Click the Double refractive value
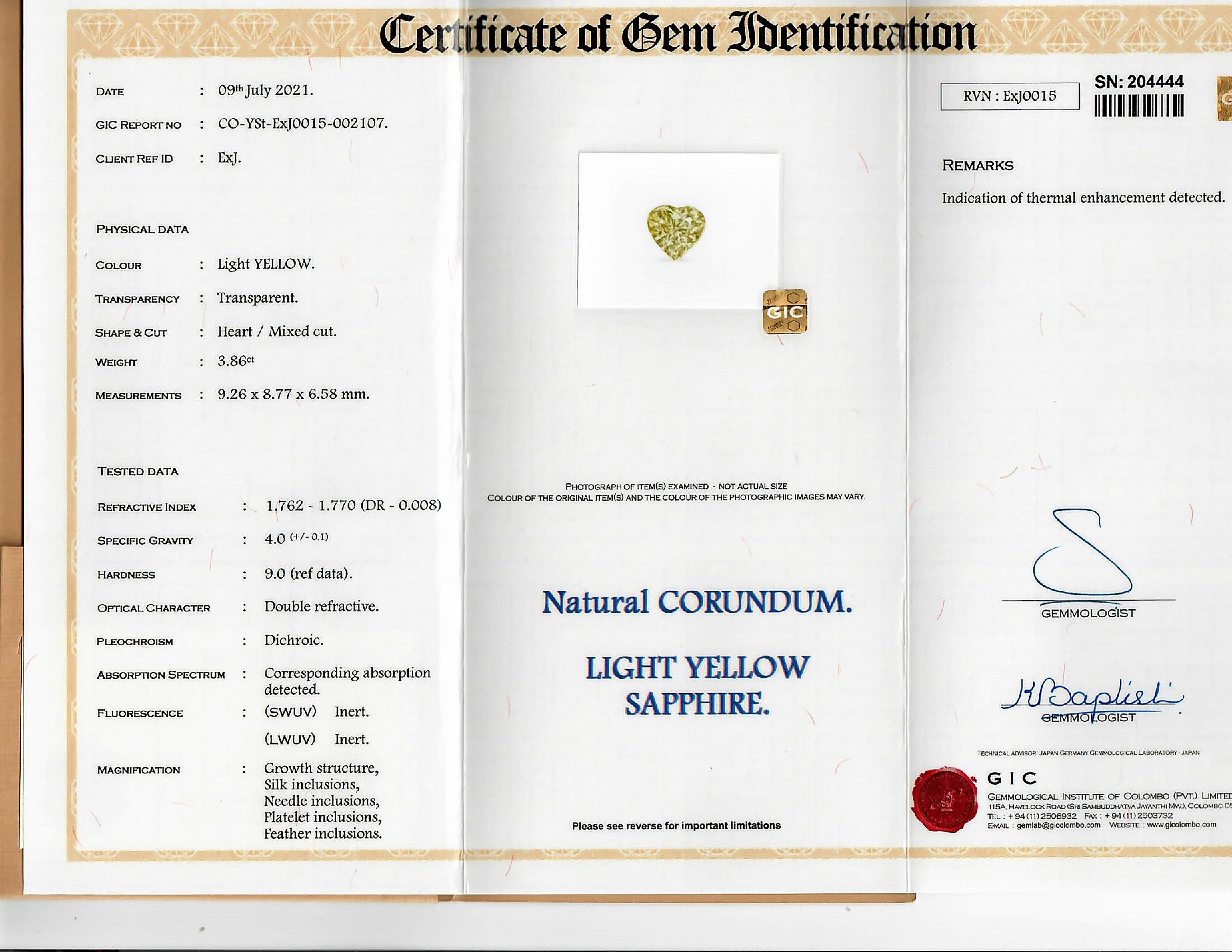Screen dimensions: 1232x952 pos(321,606)
